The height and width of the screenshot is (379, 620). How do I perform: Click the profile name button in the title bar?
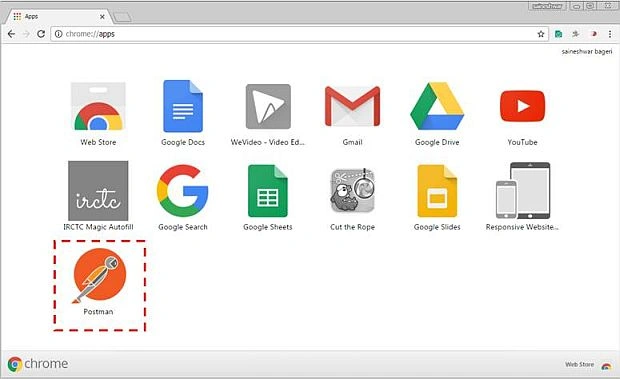pos(547,6)
